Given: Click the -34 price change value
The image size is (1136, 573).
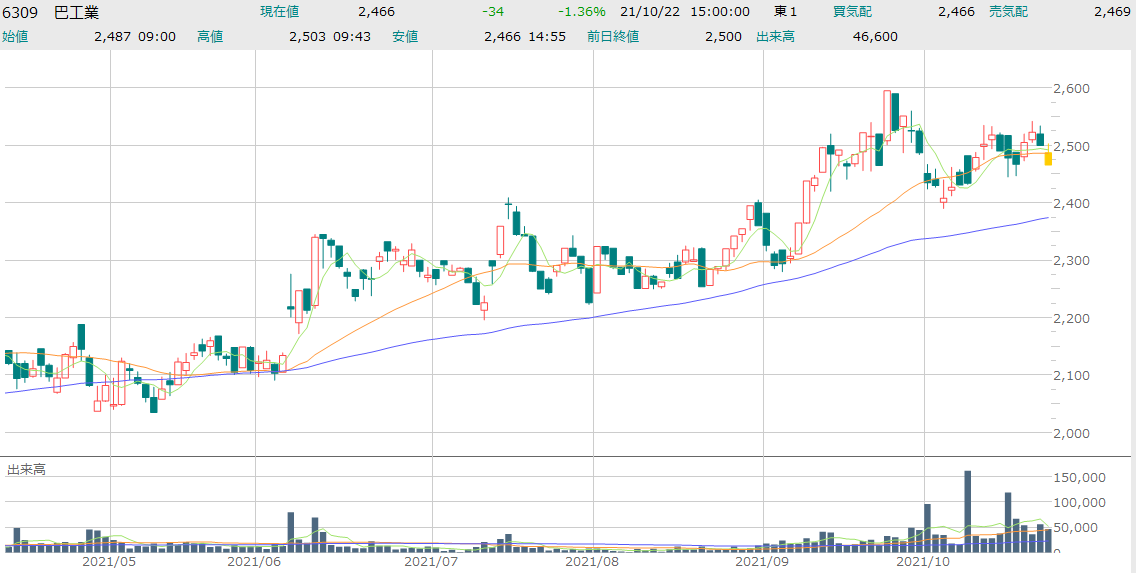Looking at the screenshot, I should 492,12.
